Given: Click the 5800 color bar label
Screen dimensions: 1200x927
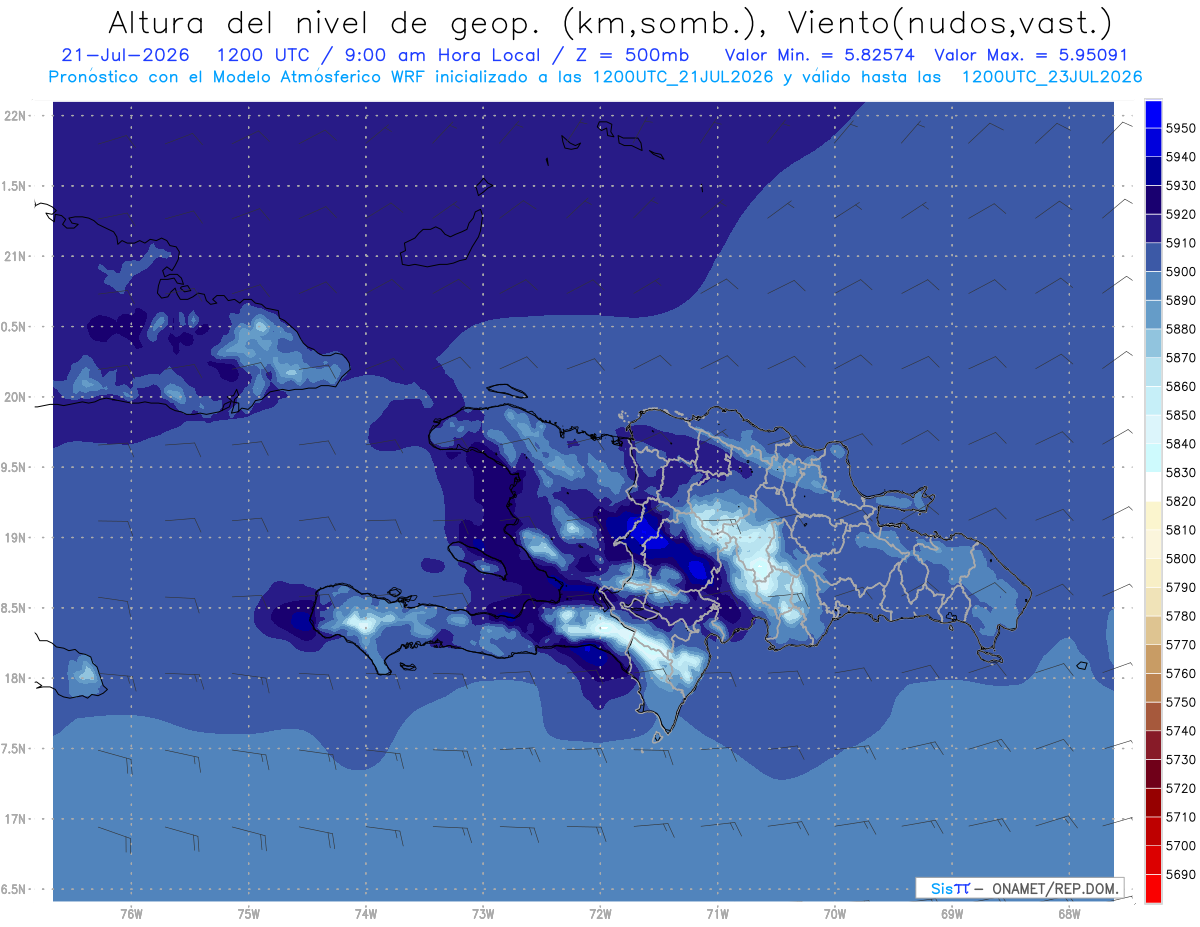Looking at the screenshot, I should 1179,558.
